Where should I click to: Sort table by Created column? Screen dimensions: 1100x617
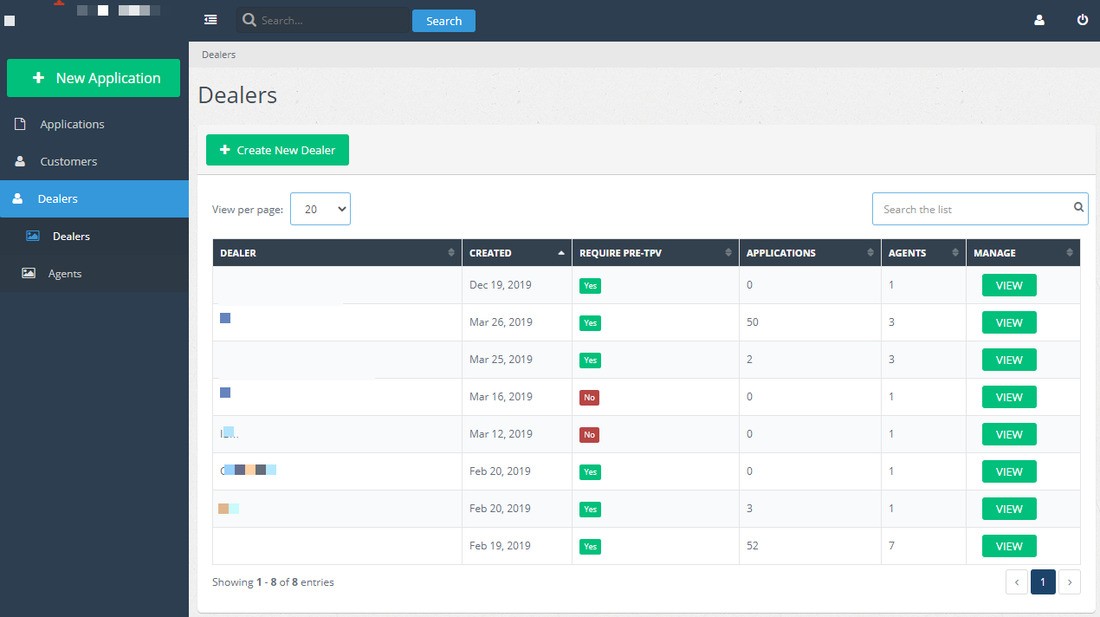tap(516, 253)
